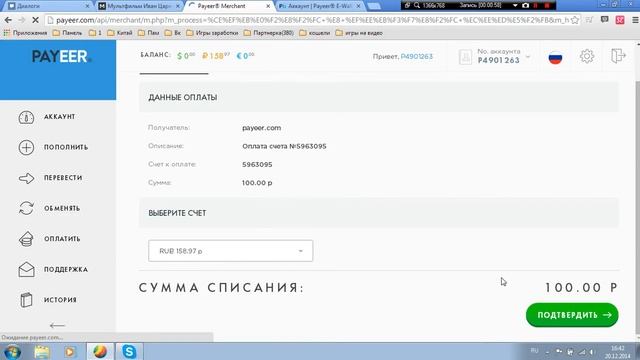
Task: Bookmark page with the star icon
Action: [x=575, y=20]
